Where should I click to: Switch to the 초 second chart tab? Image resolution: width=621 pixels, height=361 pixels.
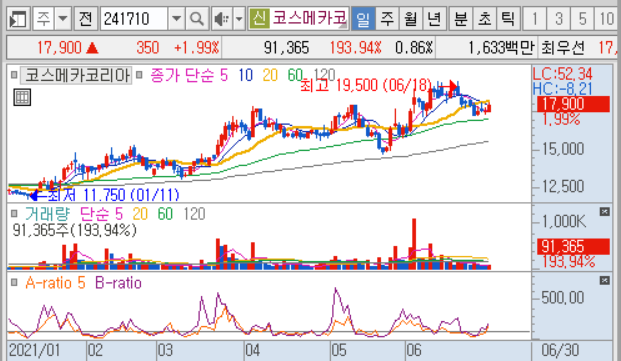point(484,19)
